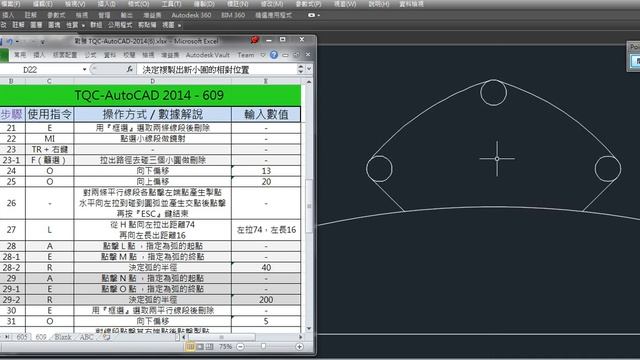This screenshot has height=360, width=640.
Task: Open AutoCAD's 修改(M) menu
Action: pos(272,4)
